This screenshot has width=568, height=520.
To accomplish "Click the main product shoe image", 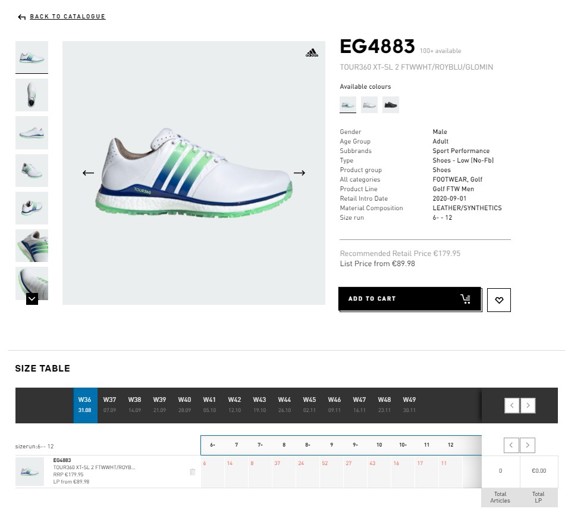I will pos(194,173).
